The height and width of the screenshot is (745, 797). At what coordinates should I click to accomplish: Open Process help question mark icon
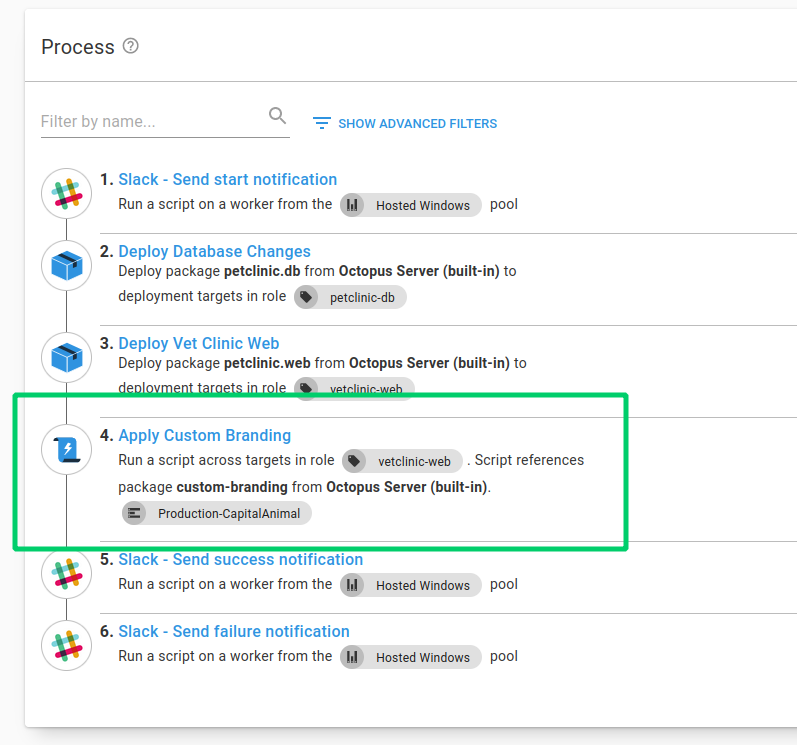click(131, 46)
